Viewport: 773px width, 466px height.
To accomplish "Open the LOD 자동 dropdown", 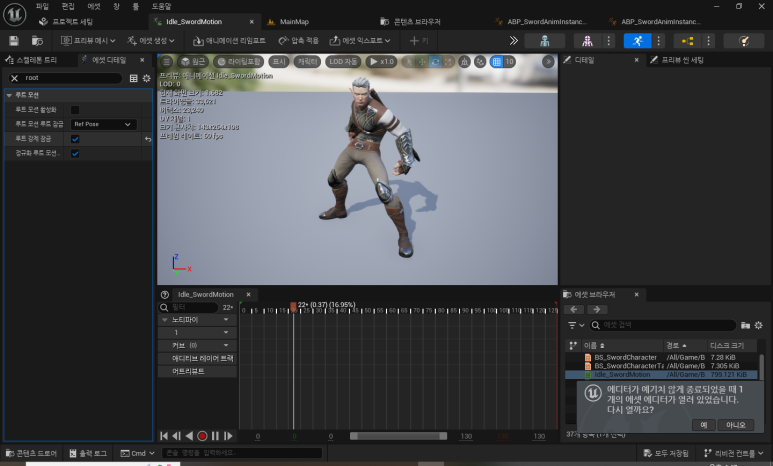I will click(343, 62).
